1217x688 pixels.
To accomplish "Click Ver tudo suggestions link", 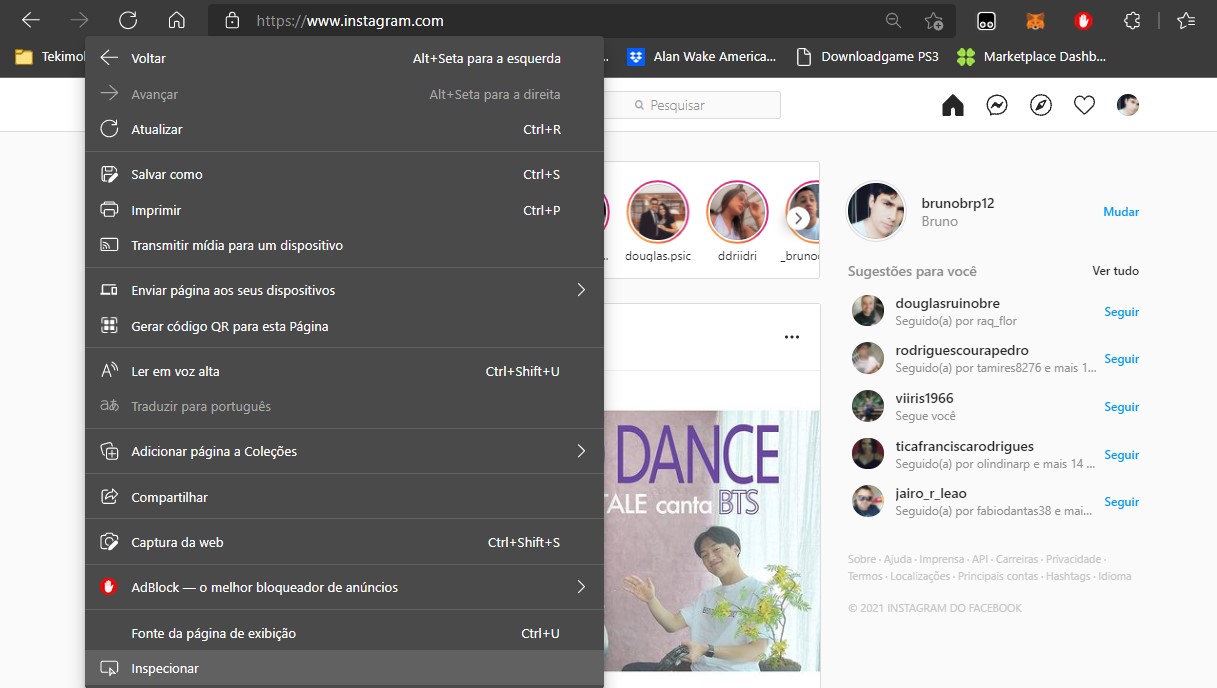I will coord(1115,271).
